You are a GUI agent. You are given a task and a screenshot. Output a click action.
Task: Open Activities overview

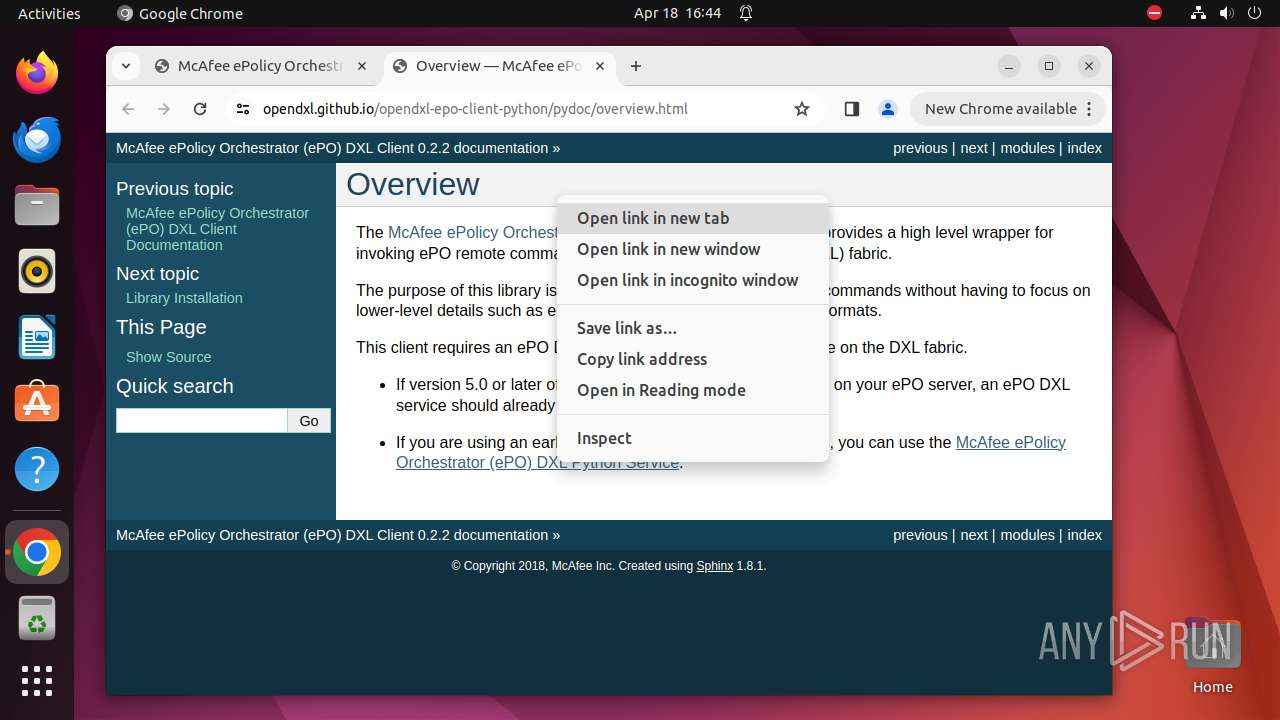pyautogui.click(x=49, y=13)
